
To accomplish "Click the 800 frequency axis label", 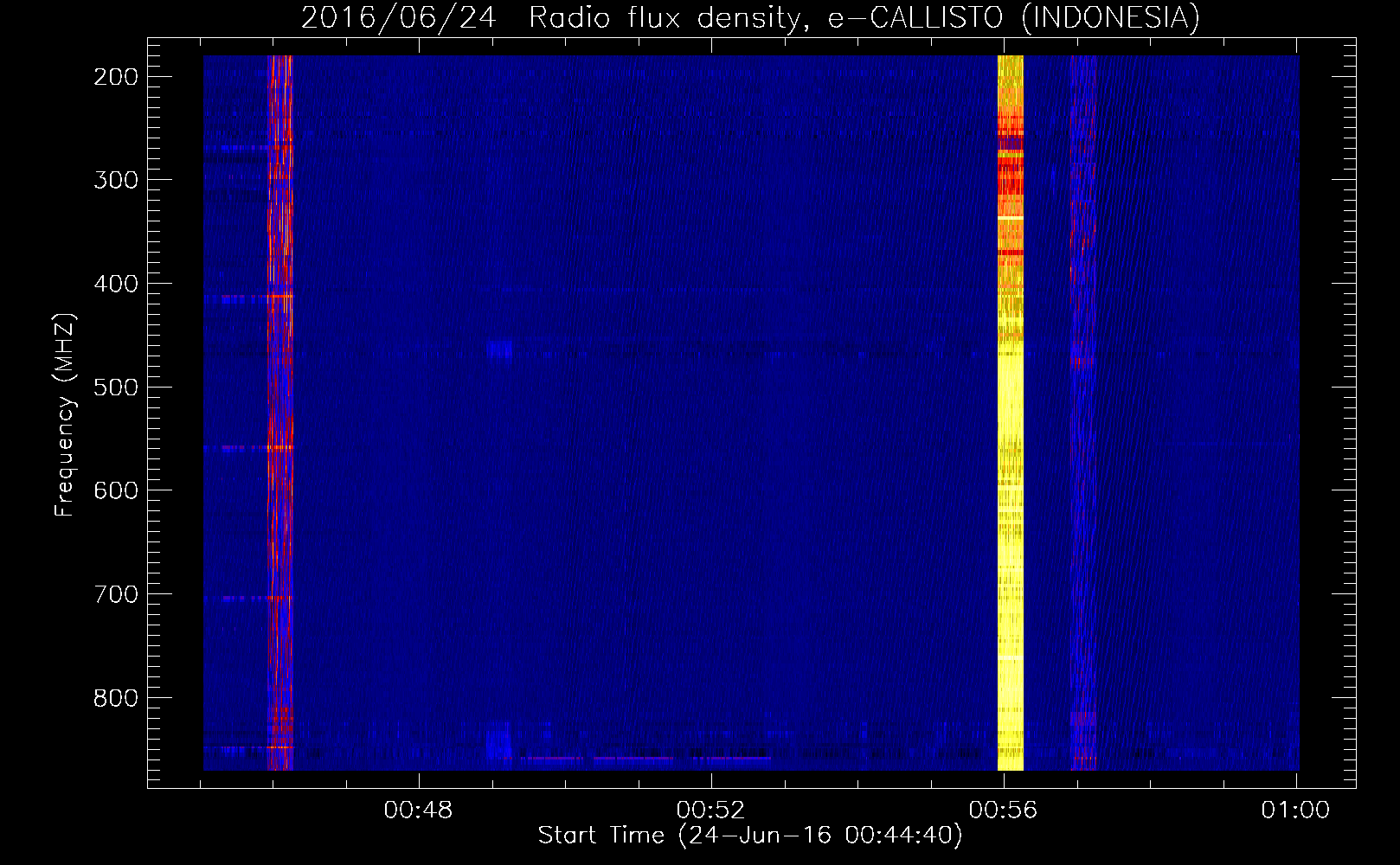I will (116, 698).
